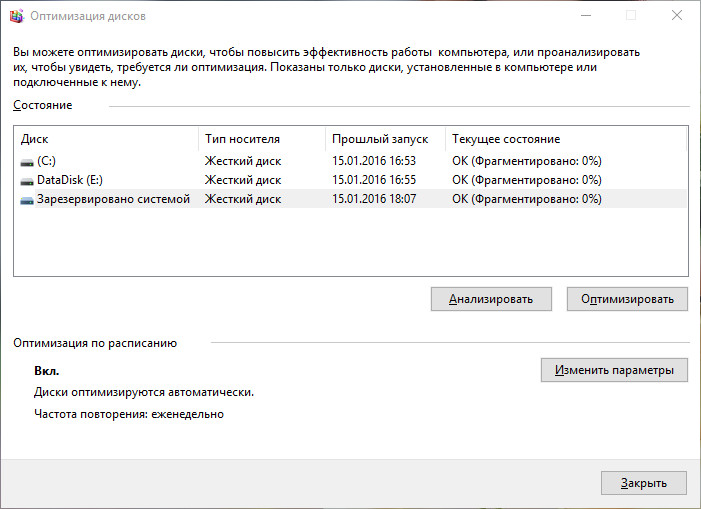This screenshot has height=509, width=701.
Task: Click the Оптимизировать button
Action: pyautogui.click(x=627, y=299)
